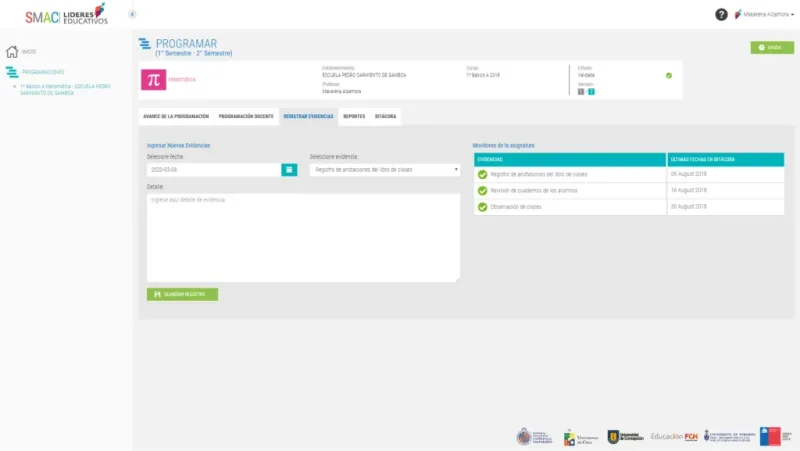Screen dimensions: 800x451
Task: Click the Universidad de Concepción footer logo
Action: (x=626, y=437)
